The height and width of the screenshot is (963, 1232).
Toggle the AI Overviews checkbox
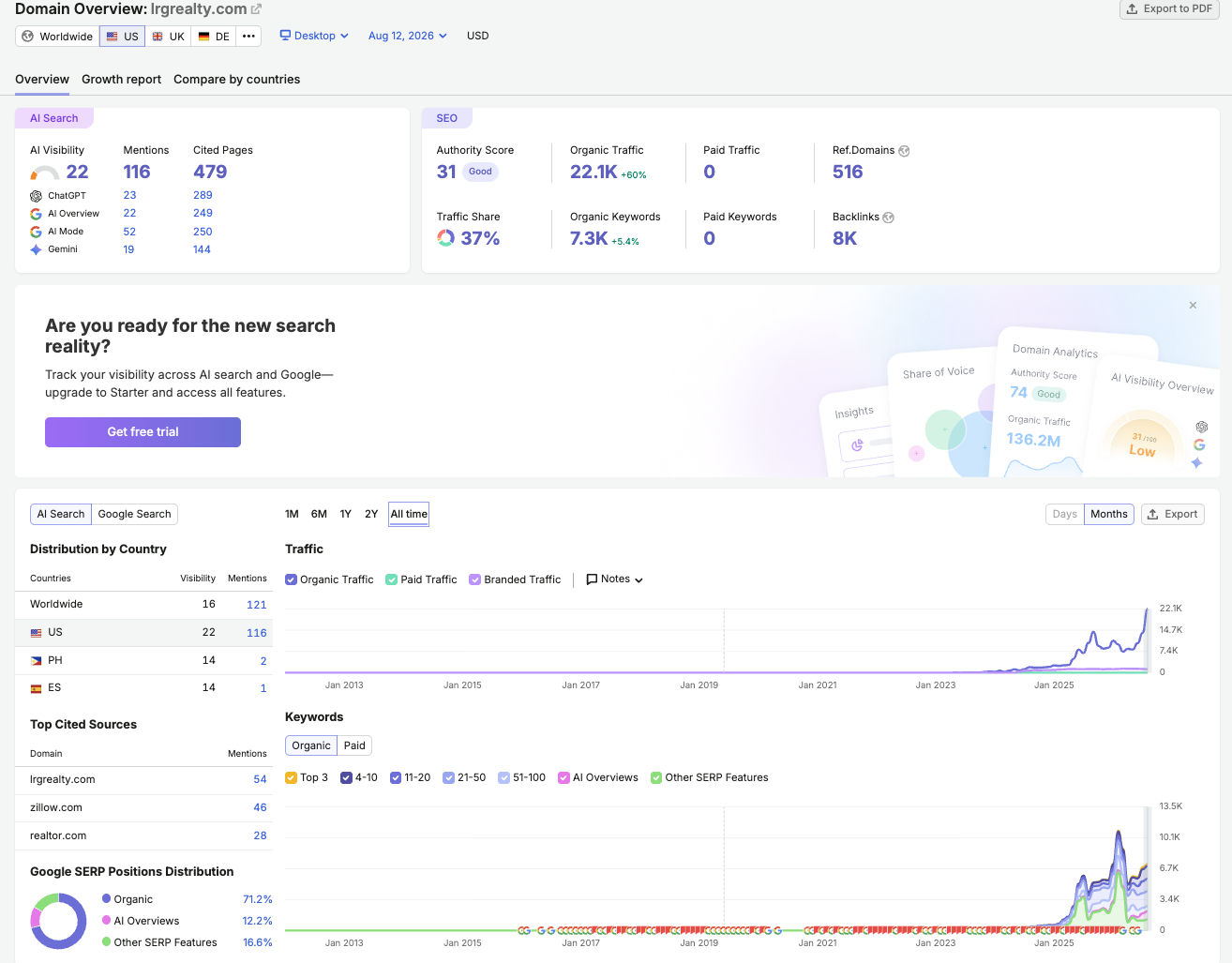[x=563, y=777]
